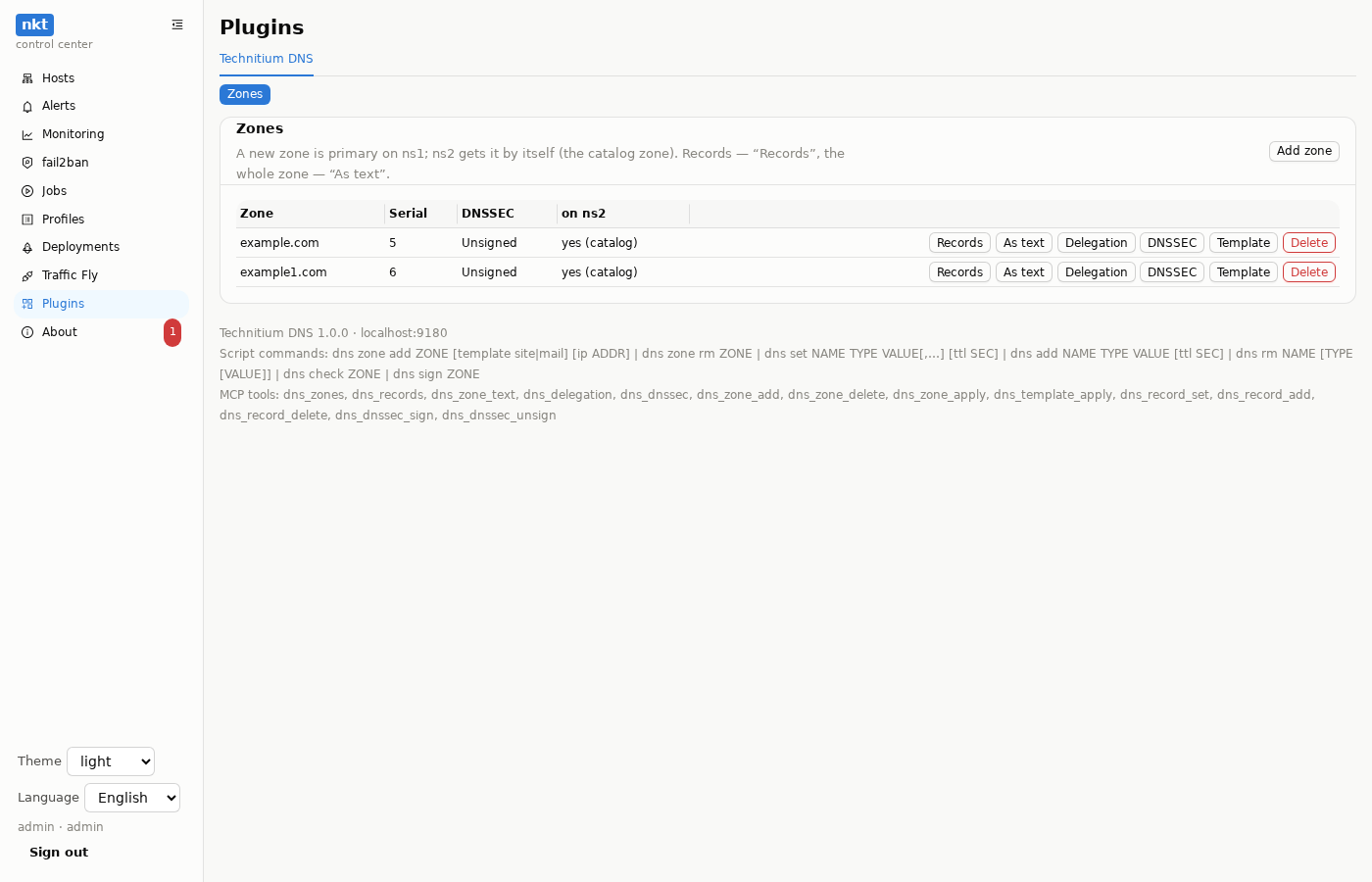
Task: View example1.com As text
Action: (x=1024, y=272)
